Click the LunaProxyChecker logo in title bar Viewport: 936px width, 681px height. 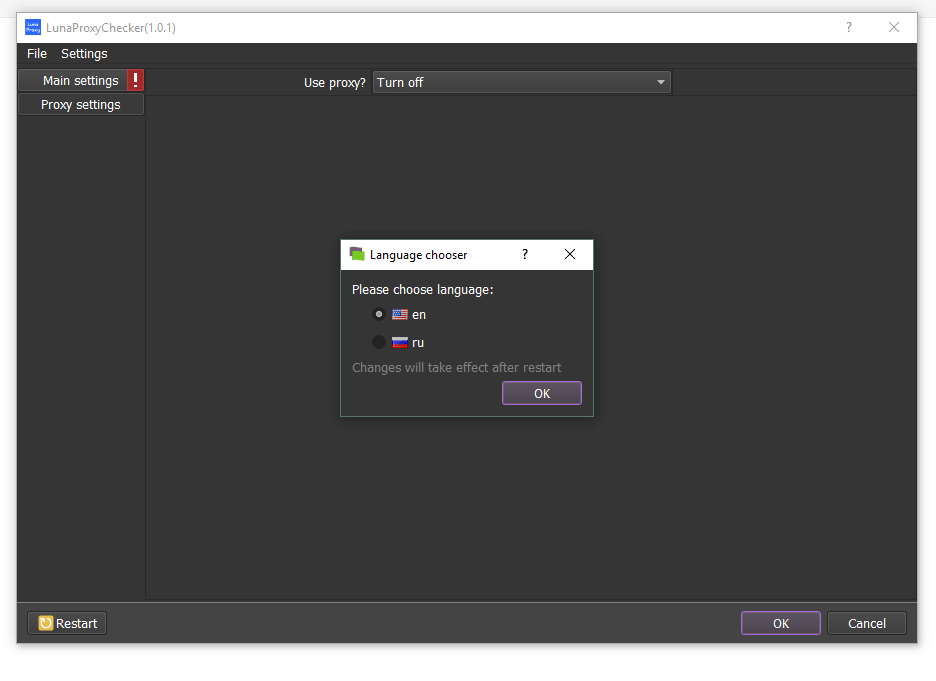33,28
